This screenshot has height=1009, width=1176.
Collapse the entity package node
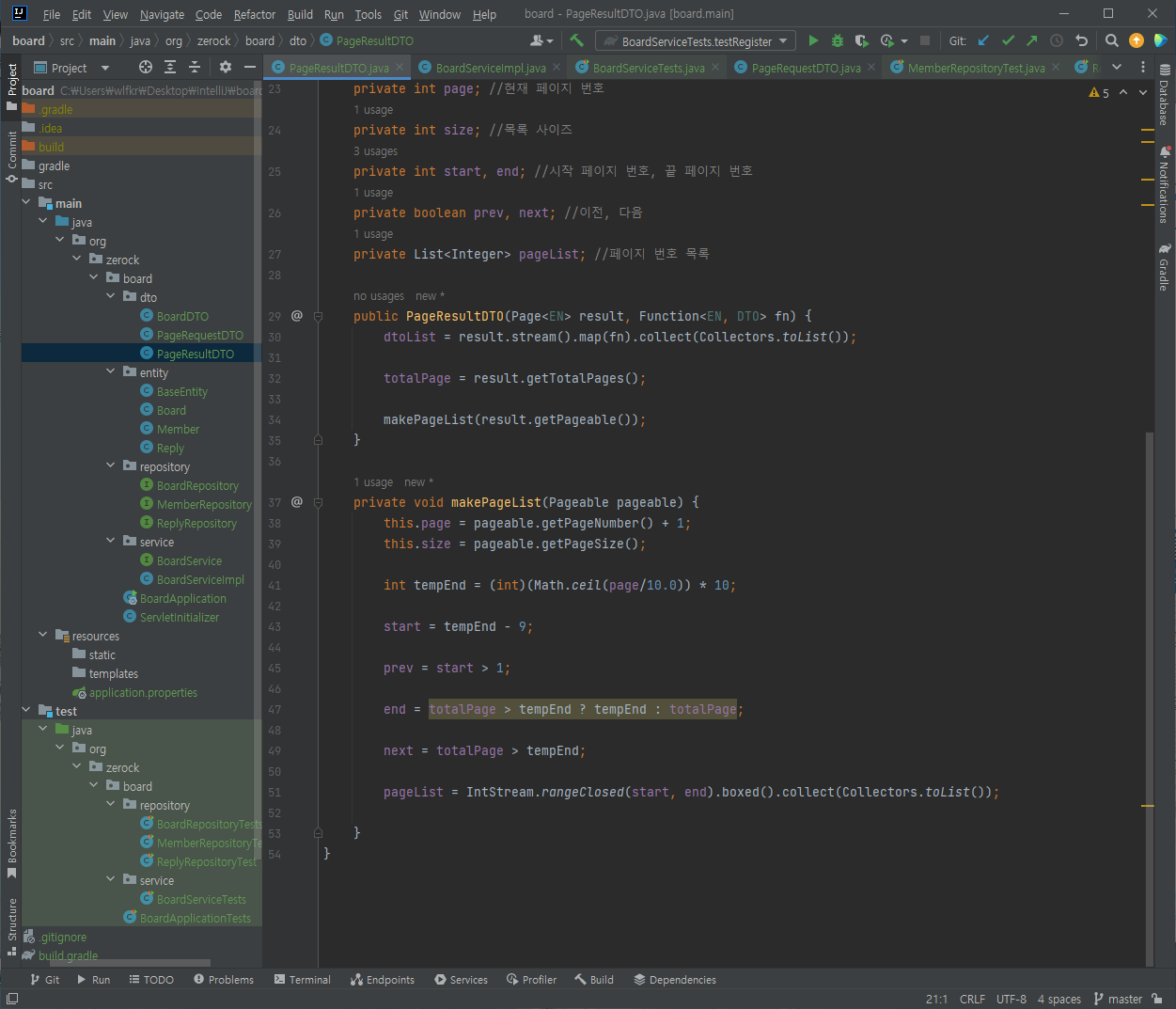(111, 372)
